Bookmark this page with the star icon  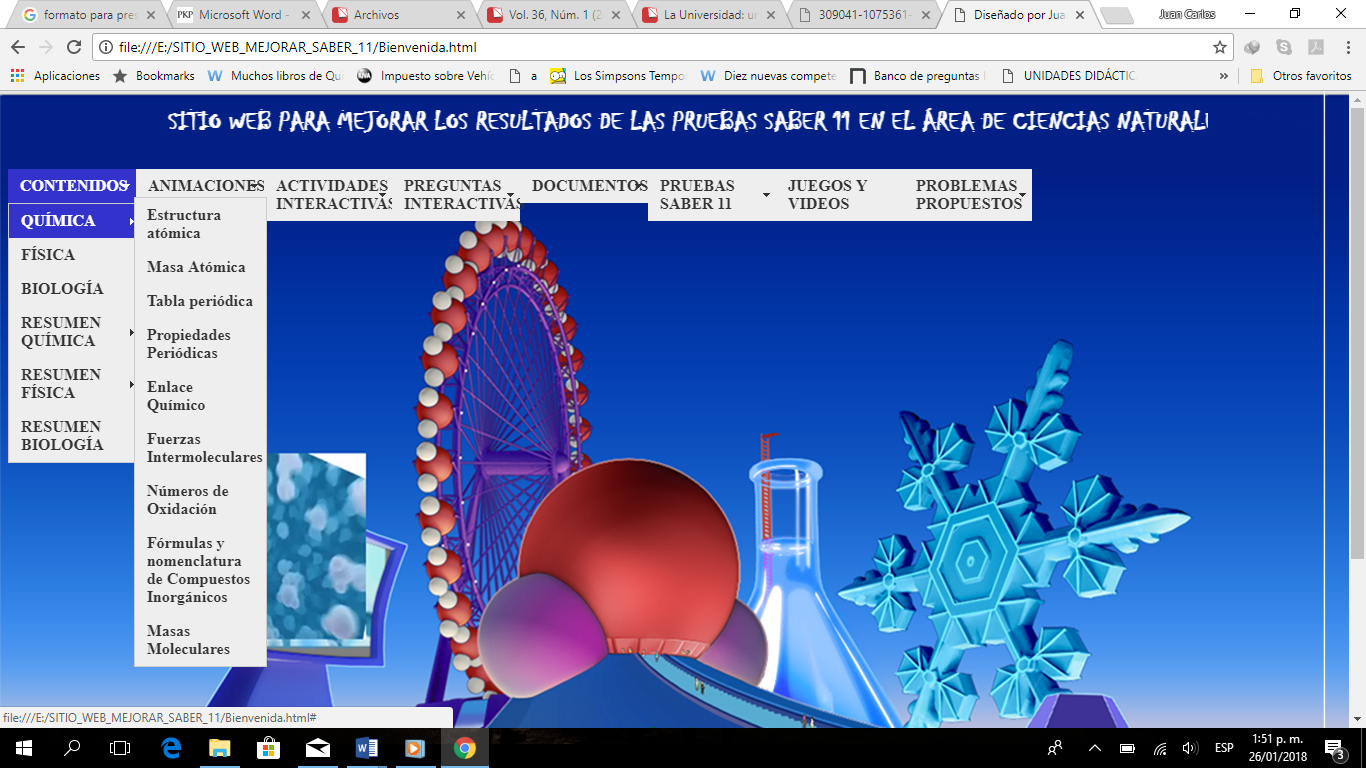(x=1220, y=47)
